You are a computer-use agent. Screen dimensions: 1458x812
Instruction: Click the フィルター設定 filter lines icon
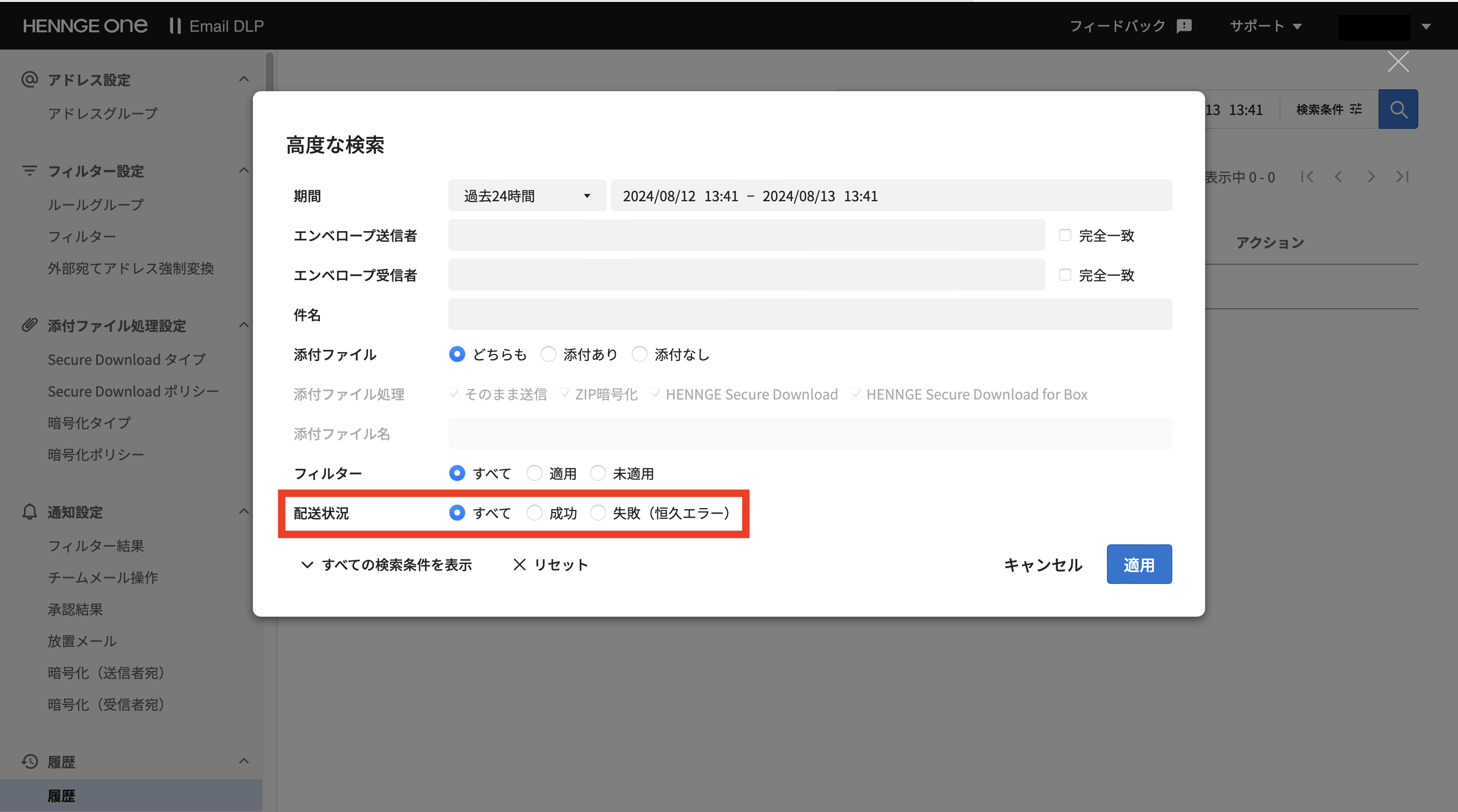(29, 171)
